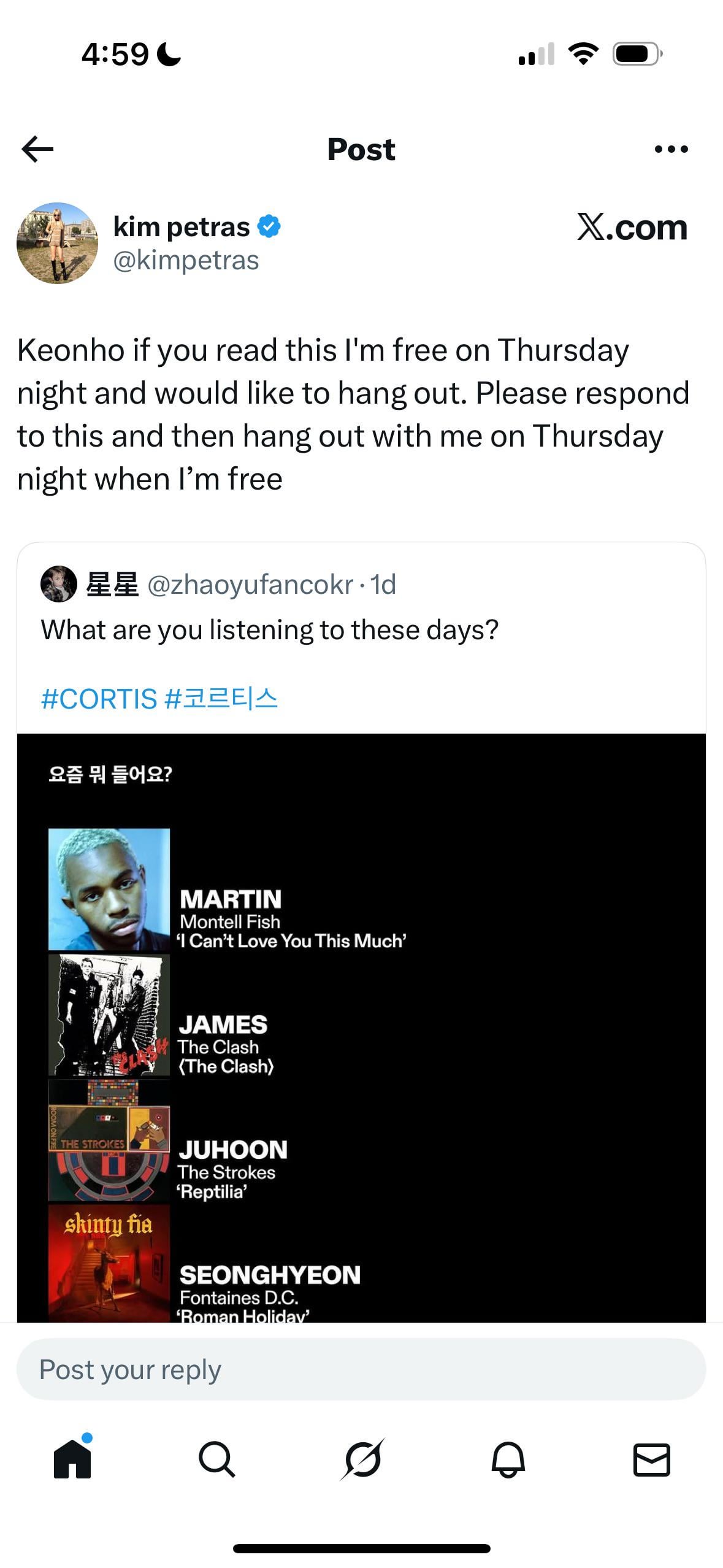
Task: Open the Grok tab icon
Action: click(362, 1459)
